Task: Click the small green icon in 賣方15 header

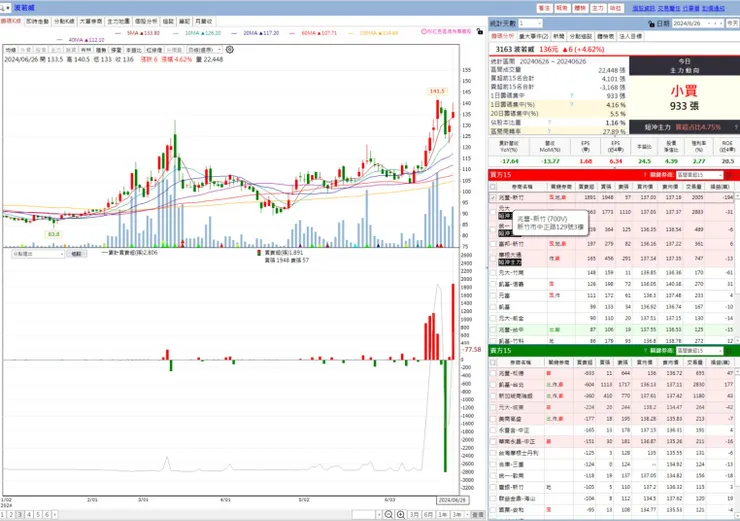Action: pos(729,351)
